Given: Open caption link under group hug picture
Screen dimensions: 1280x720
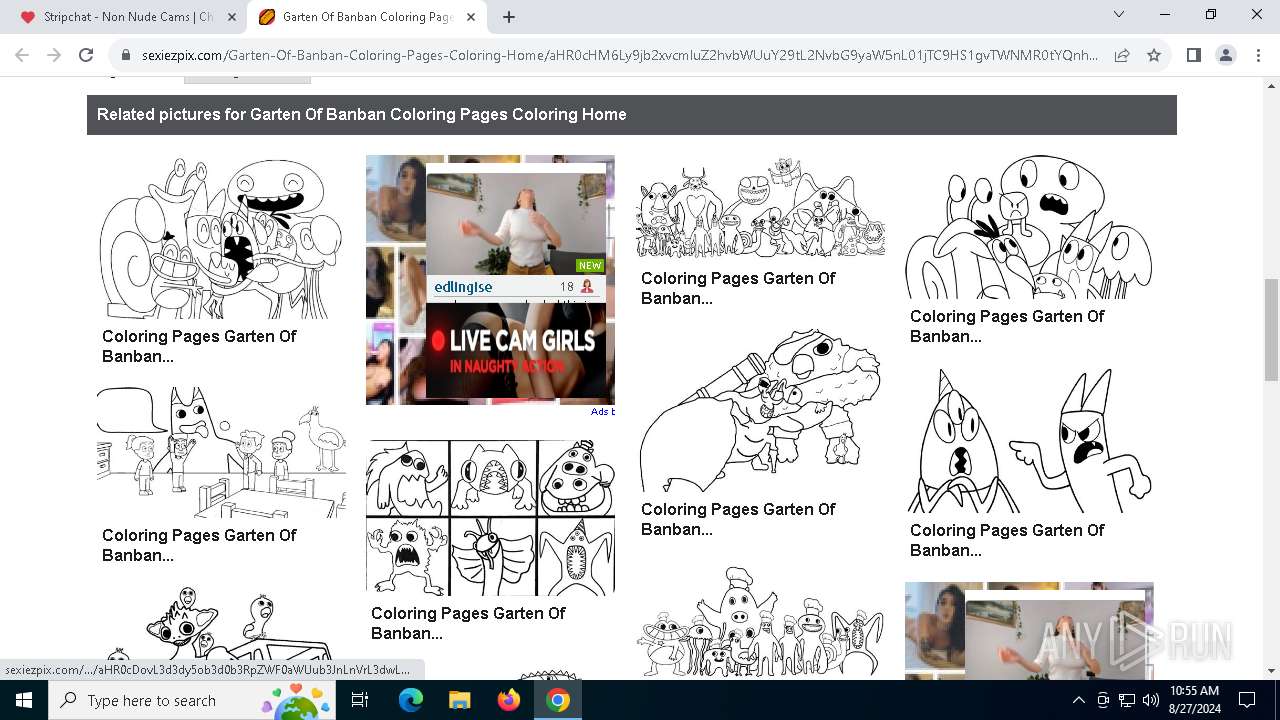Looking at the screenshot, I should click(x=199, y=346).
